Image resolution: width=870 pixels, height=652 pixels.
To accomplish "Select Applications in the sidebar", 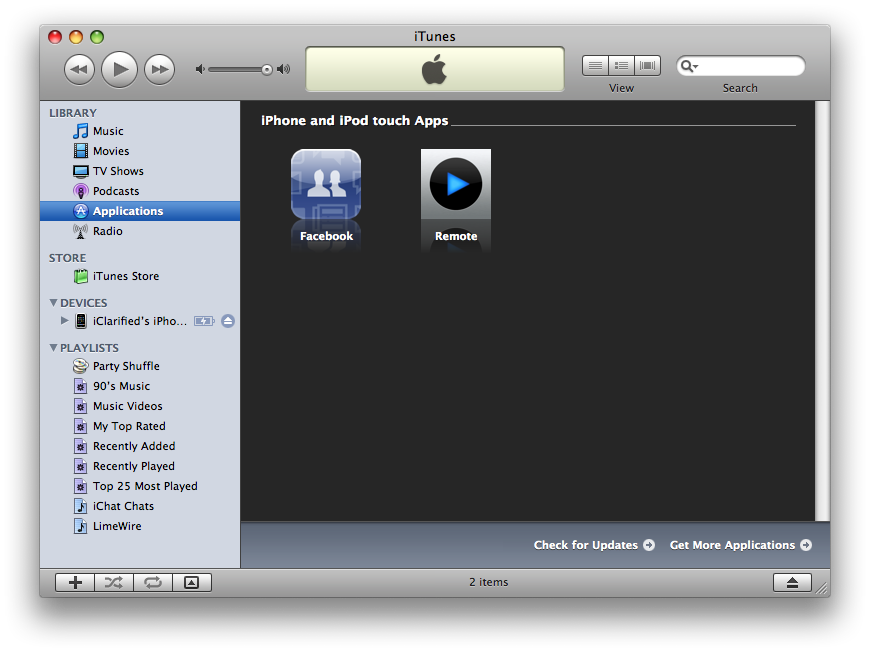I will [140, 211].
